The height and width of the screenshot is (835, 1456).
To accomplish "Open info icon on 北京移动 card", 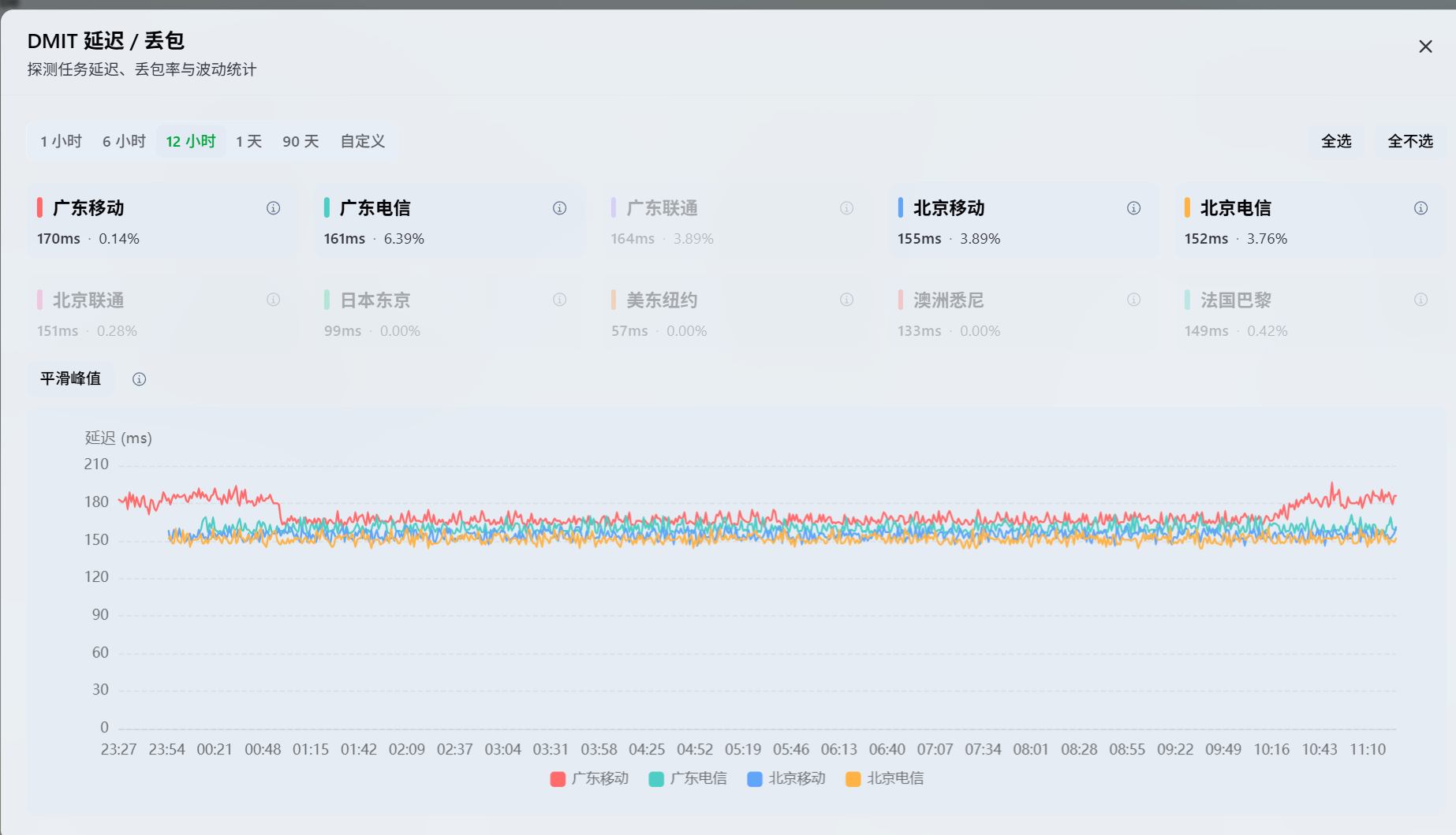I will point(1133,208).
